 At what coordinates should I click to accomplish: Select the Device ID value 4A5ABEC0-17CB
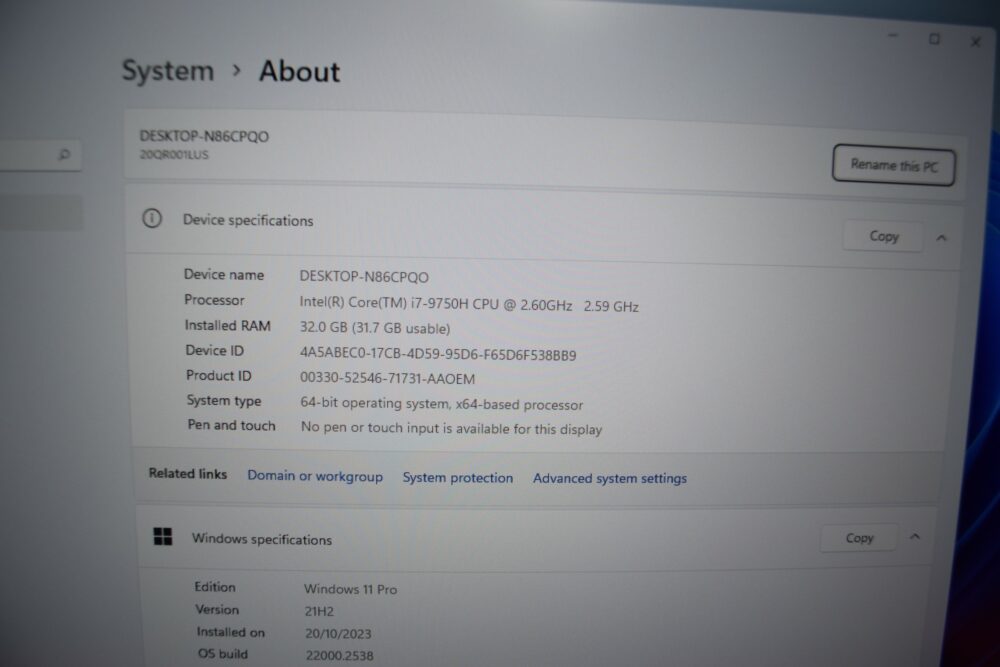(x=438, y=355)
